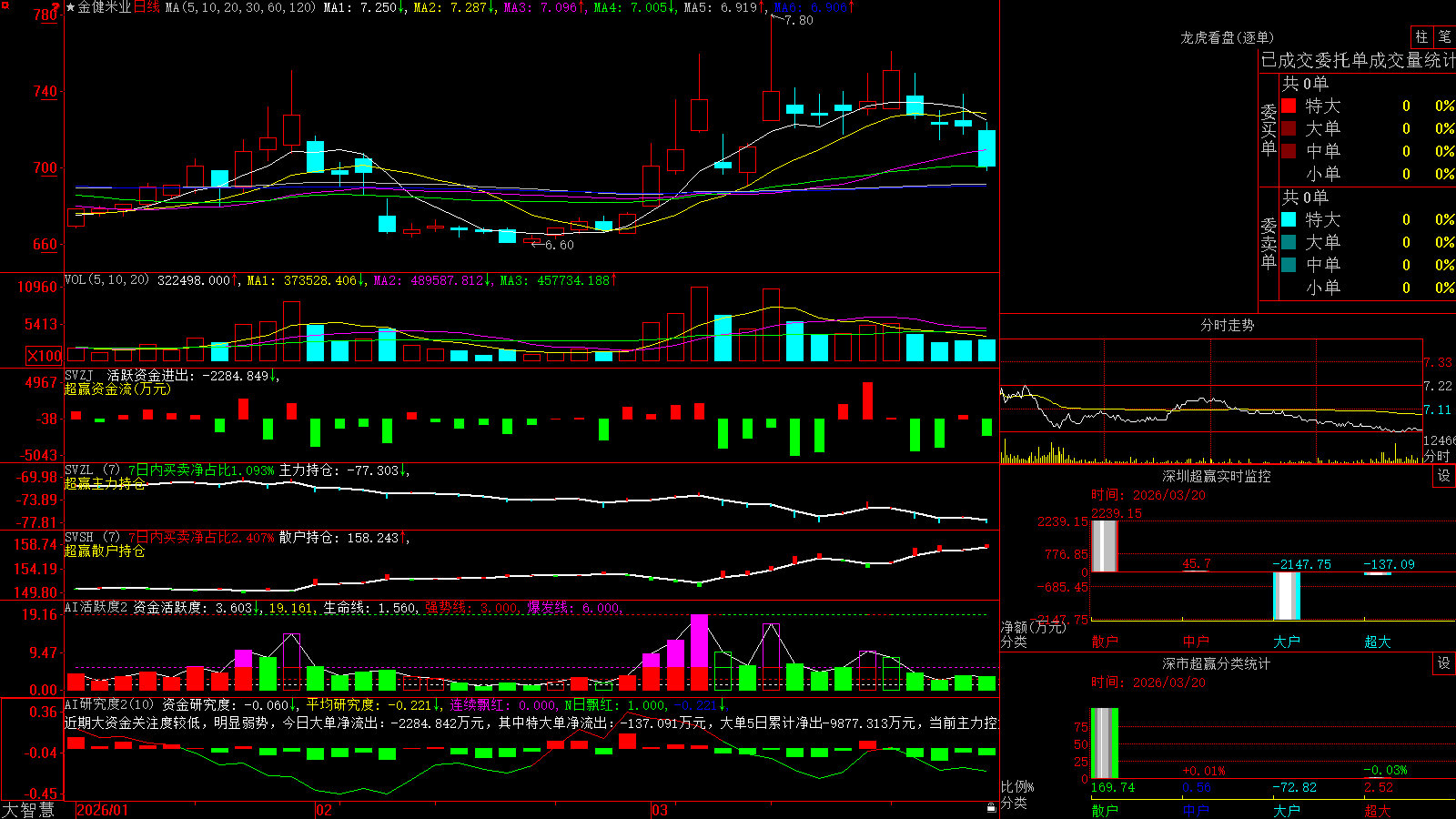Select 散户 category in 深圳超赢实时监控 chart

click(x=1105, y=642)
